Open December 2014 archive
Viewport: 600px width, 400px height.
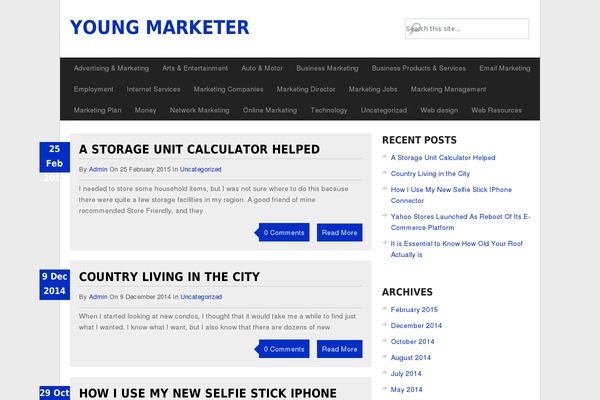coord(416,326)
